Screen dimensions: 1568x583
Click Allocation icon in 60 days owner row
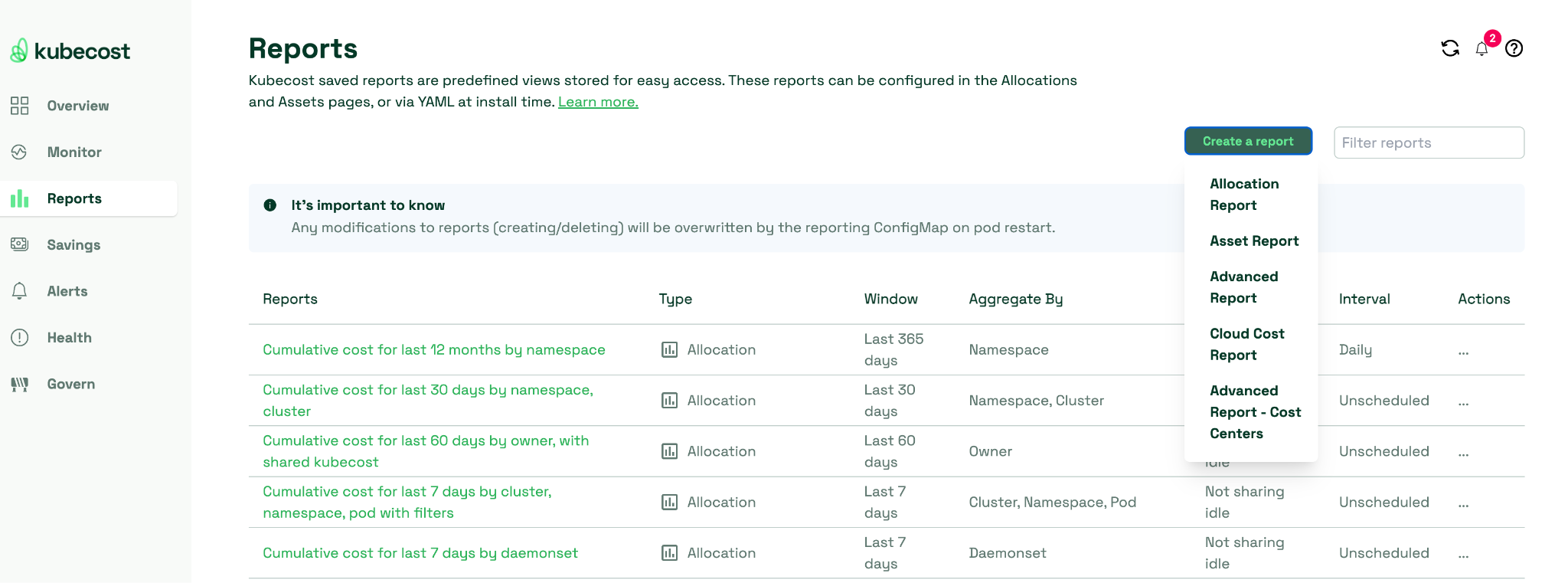click(x=669, y=452)
